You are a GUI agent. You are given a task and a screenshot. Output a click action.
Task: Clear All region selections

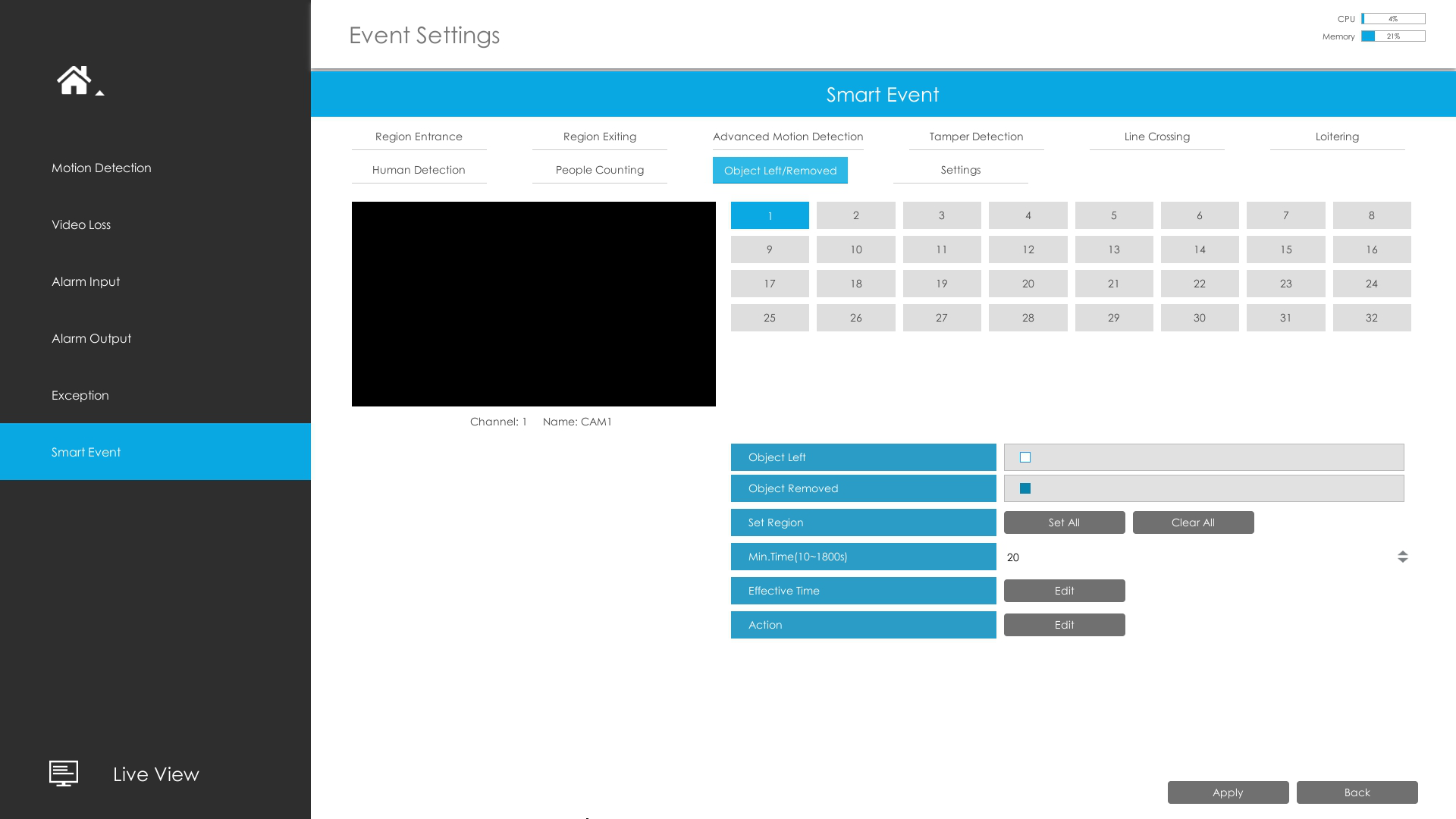coord(1193,522)
